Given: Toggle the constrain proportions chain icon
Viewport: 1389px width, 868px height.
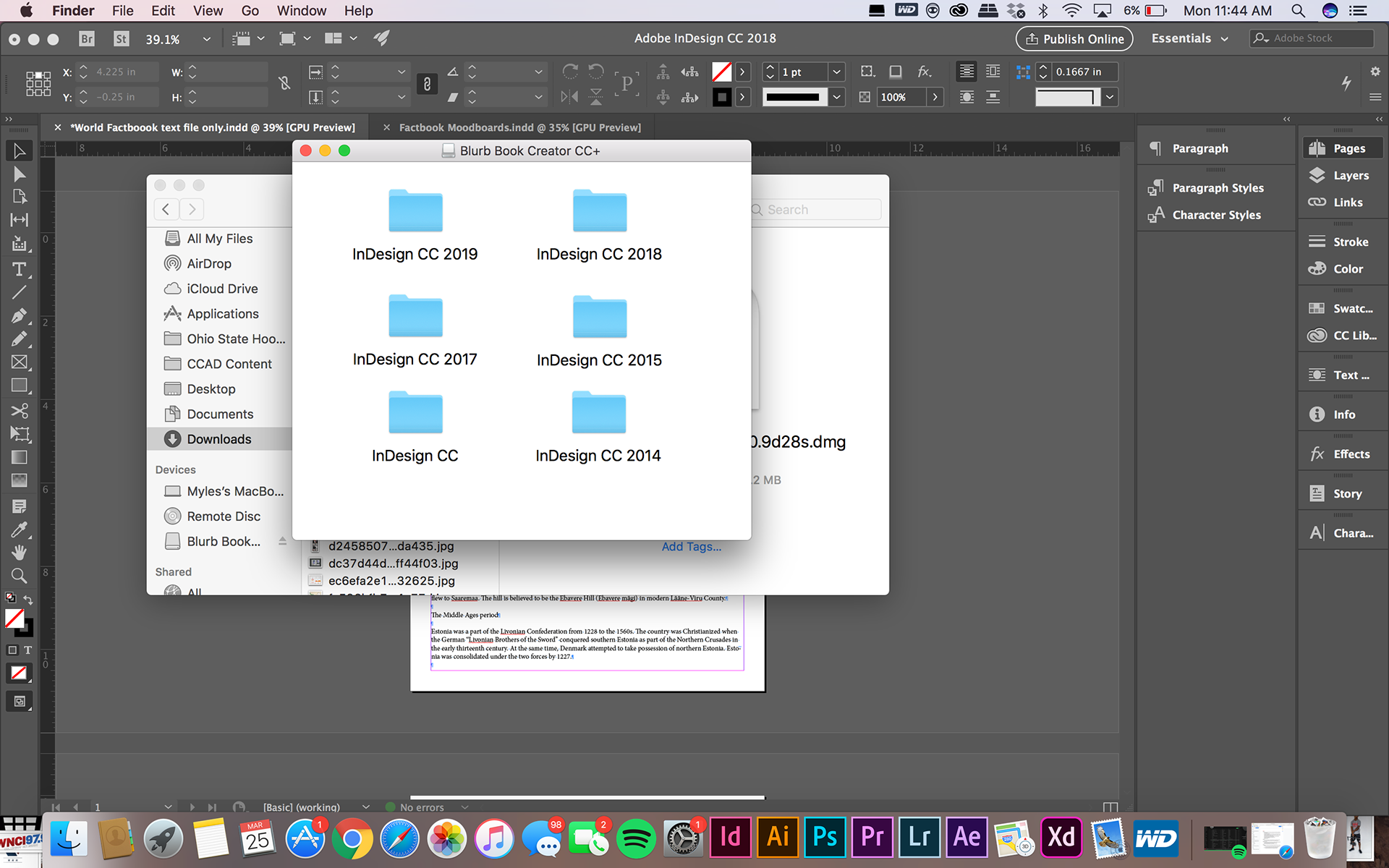Looking at the screenshot, I should pos(284,84).
